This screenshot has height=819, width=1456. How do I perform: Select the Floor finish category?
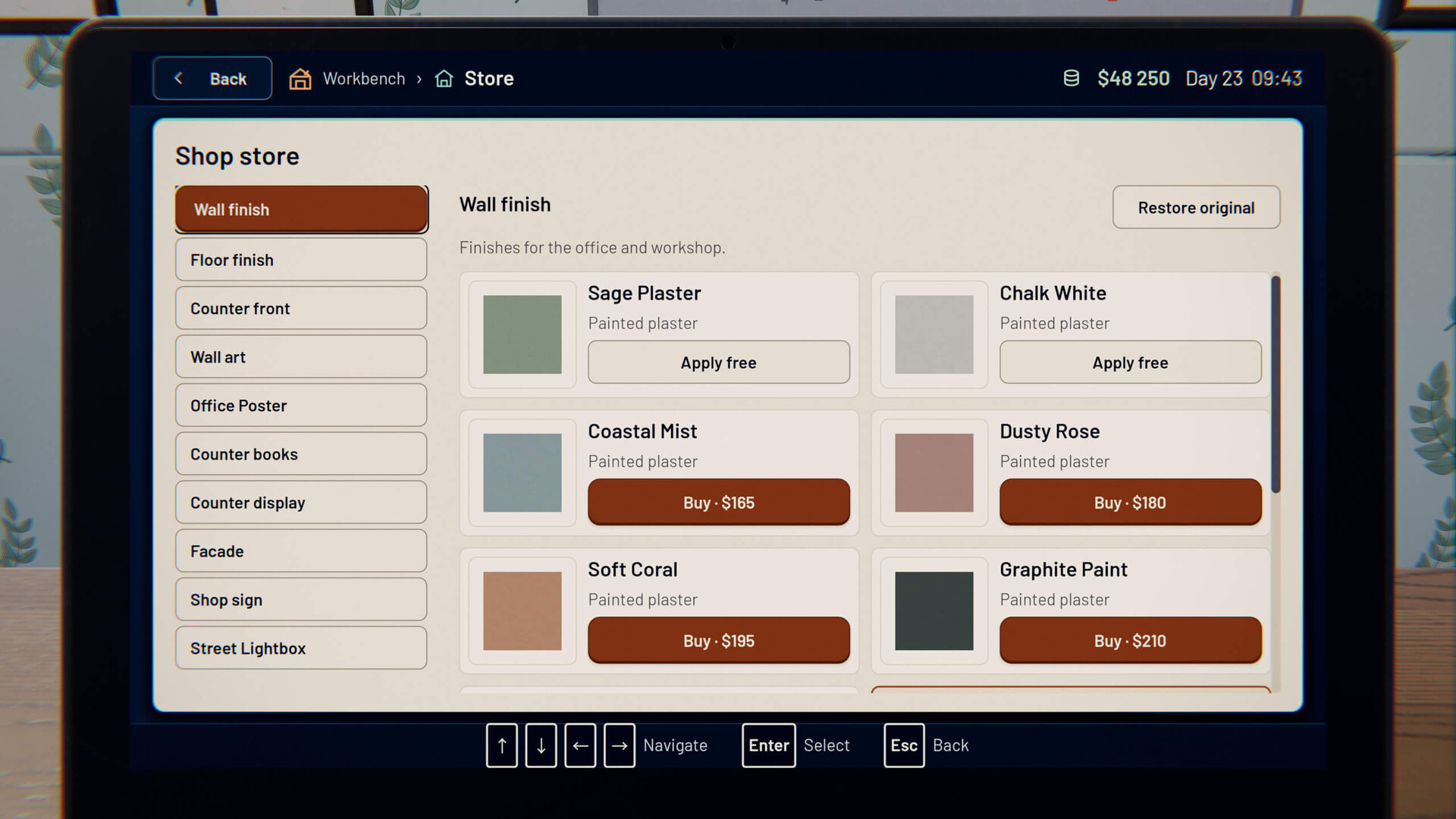[x=301, y=260]
